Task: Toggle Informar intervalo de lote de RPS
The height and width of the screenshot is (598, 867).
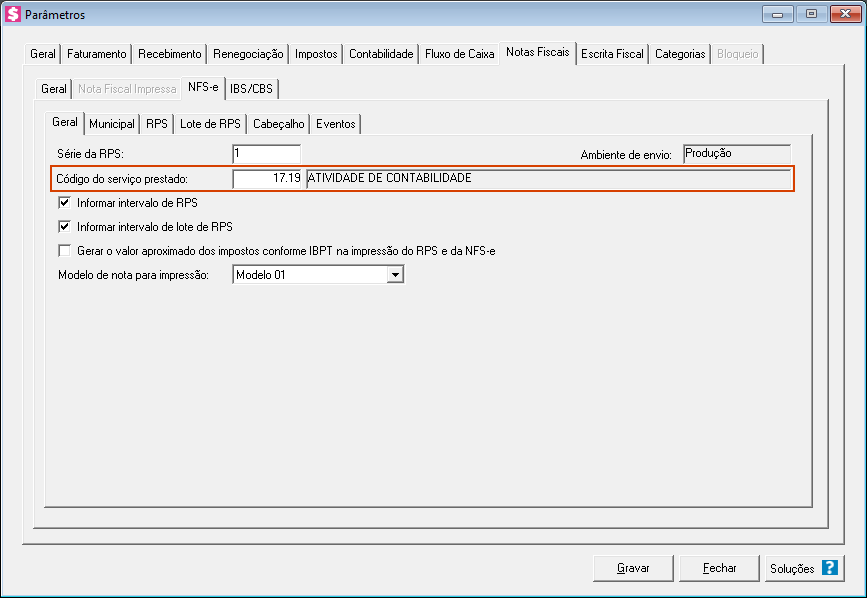Action: point(66,227)
